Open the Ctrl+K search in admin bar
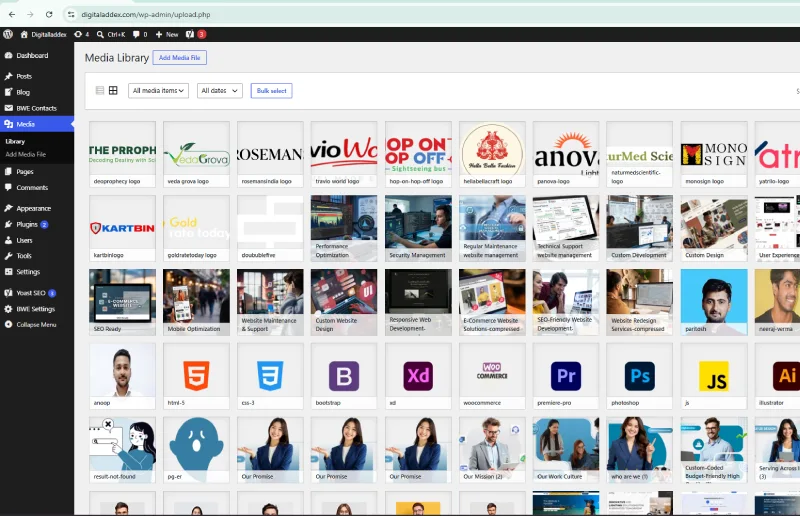The height and width of the screenshot is (516, 800). click(x=111, y=34)
